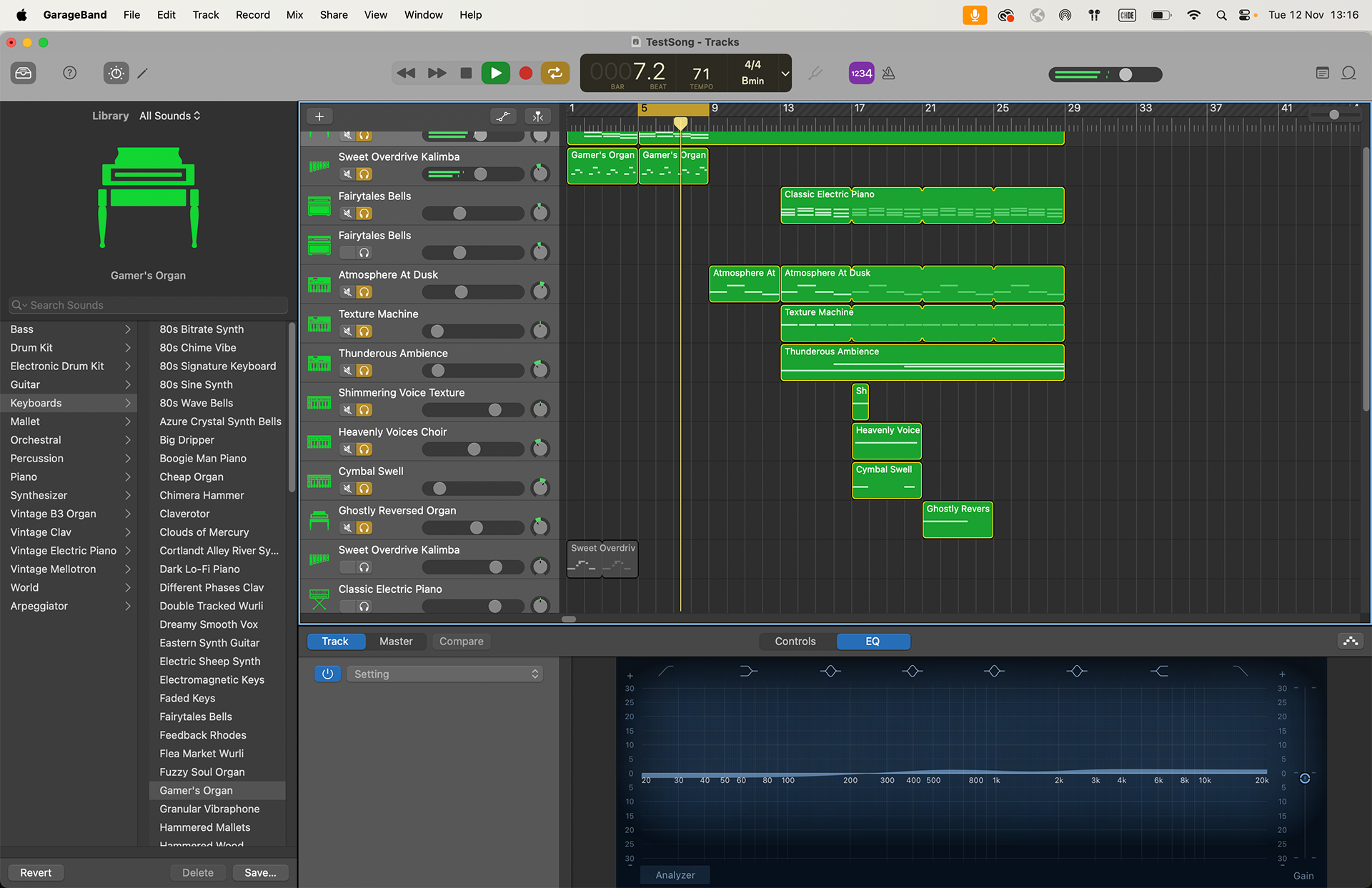Mute the Shimmering Voice Texture track
This screenshot has height=888, width=1372.
point(347,410)
